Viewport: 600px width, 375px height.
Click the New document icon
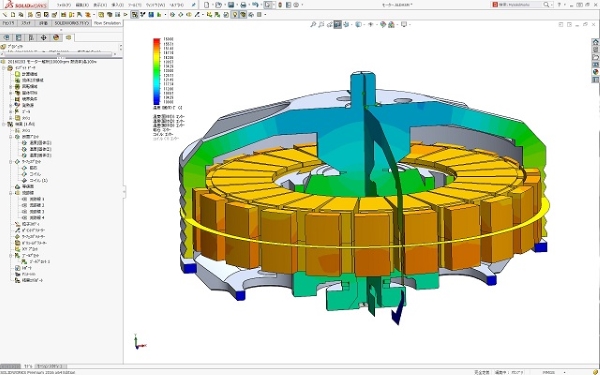(x=207, y=5)
